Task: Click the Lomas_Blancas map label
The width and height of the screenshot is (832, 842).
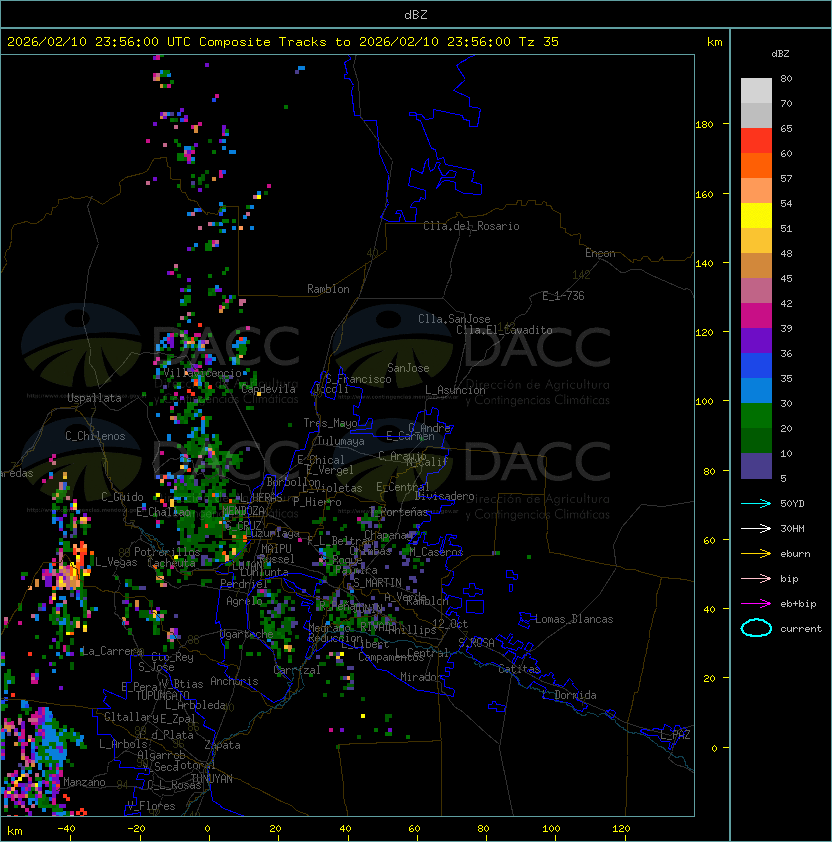Action: tap(574, 619)
